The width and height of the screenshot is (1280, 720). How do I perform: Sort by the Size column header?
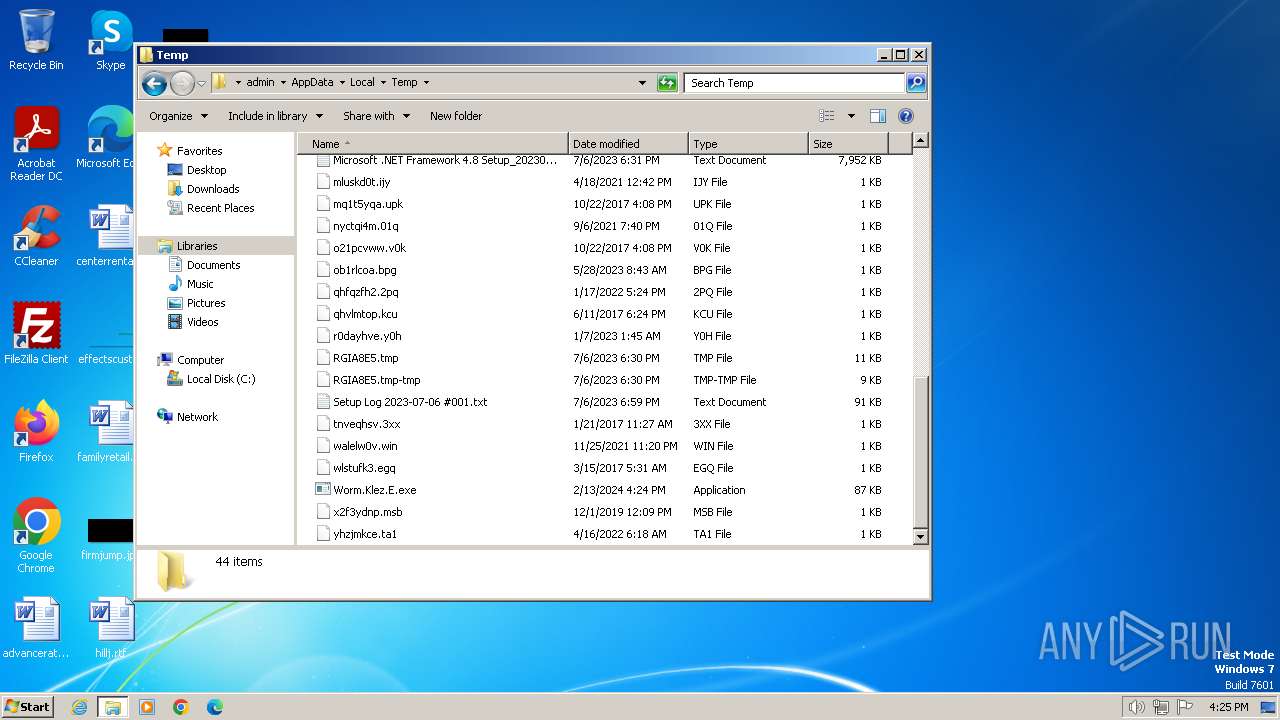click(848, 144)
